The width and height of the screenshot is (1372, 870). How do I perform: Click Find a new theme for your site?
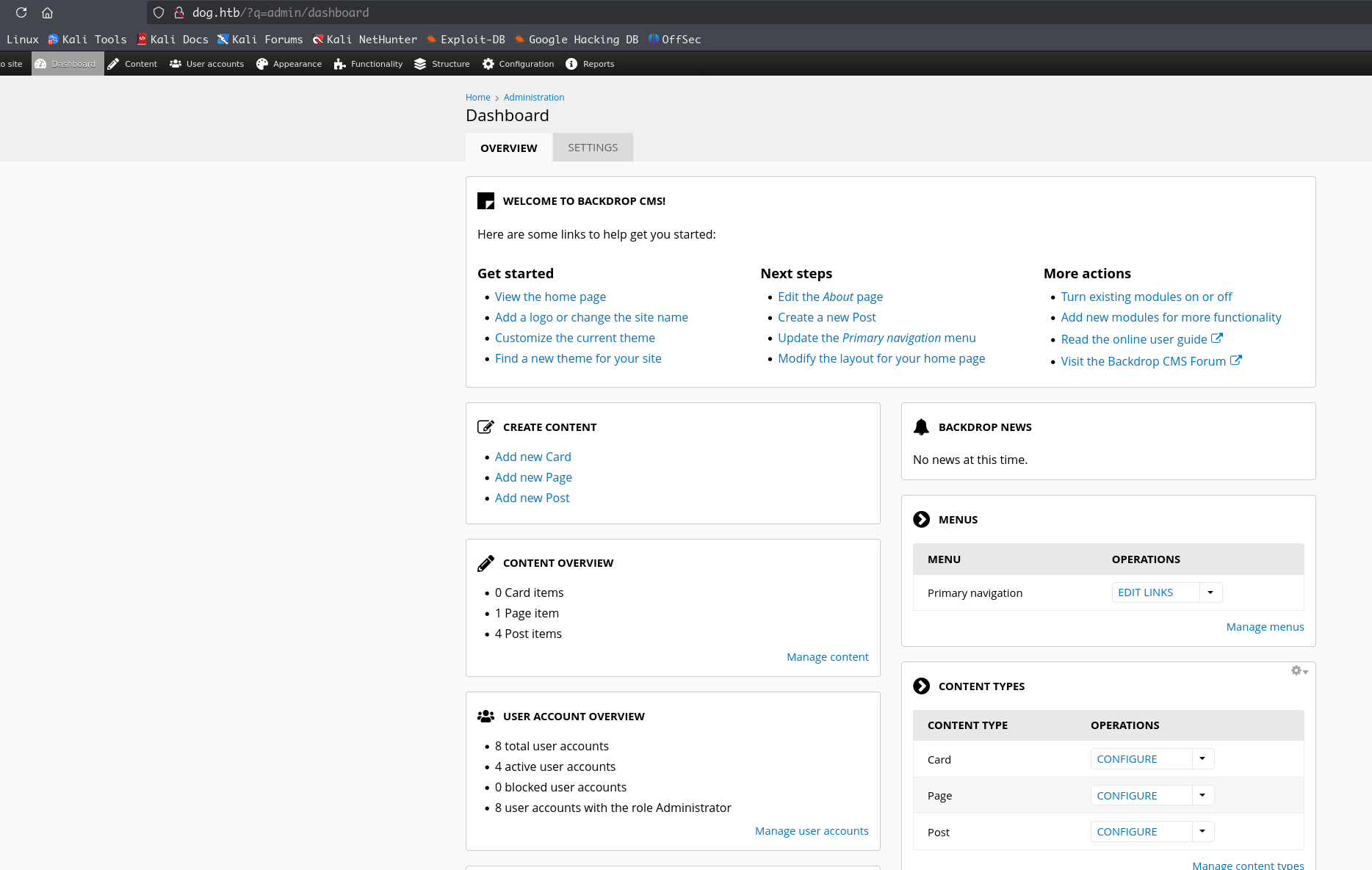(578, 358)
